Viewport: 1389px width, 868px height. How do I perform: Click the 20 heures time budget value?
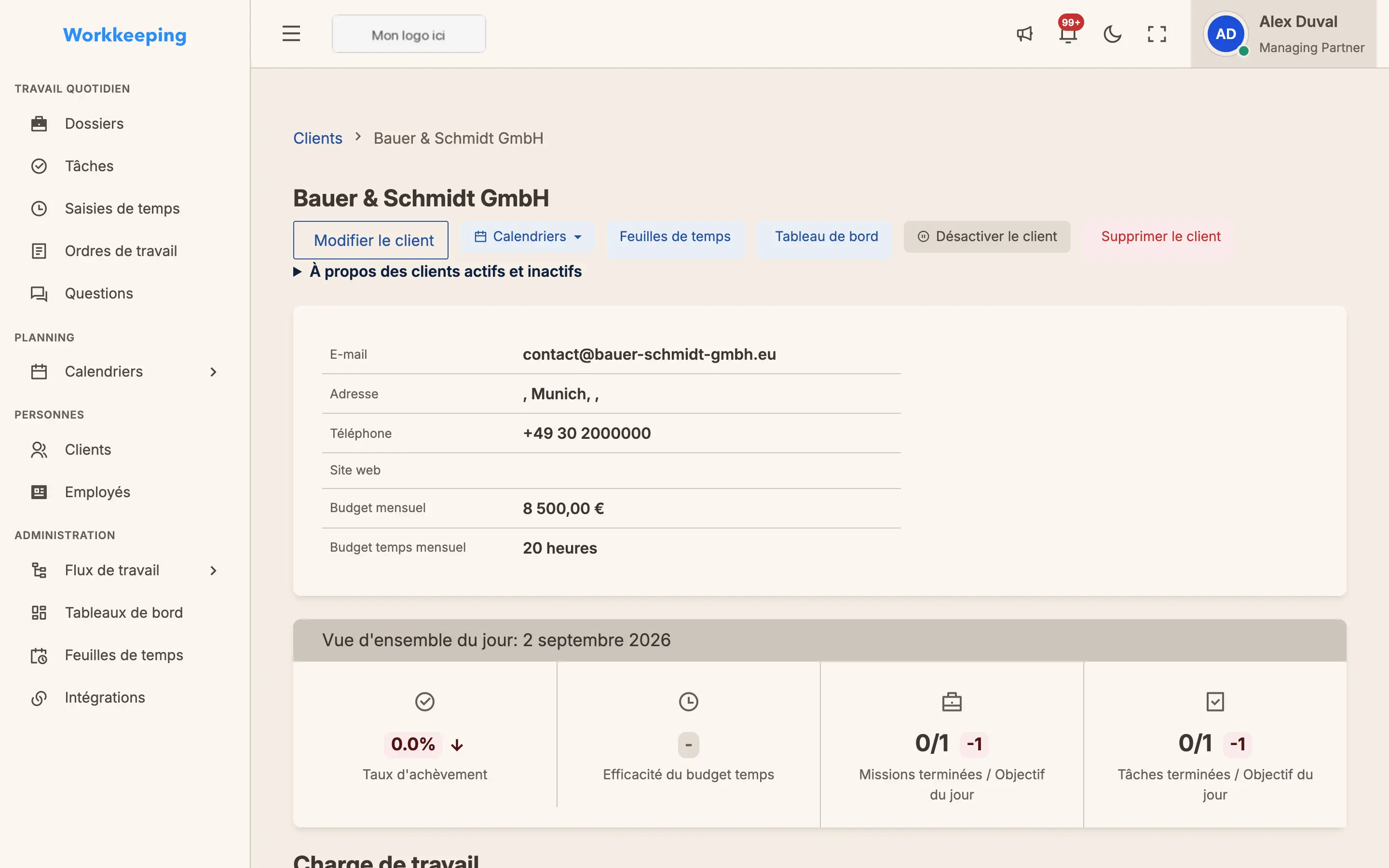(559, 548)
